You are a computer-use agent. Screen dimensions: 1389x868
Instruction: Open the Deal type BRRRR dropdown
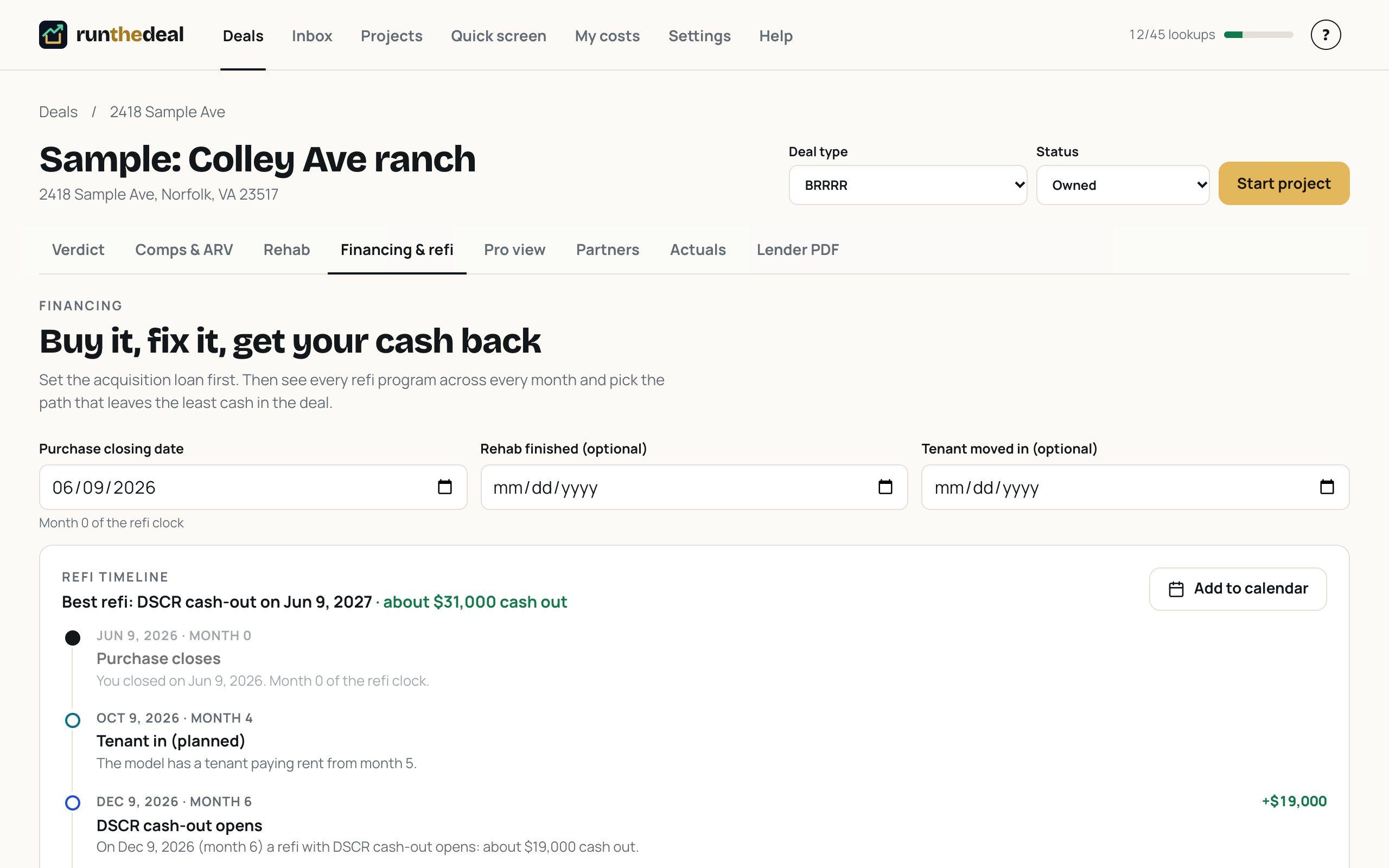coord(907,185)
